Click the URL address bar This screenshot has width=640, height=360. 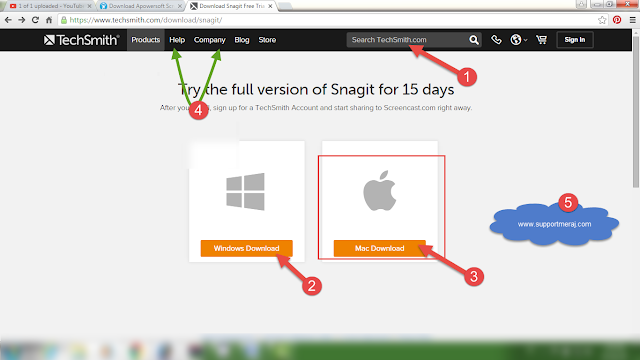pos(327,20)
